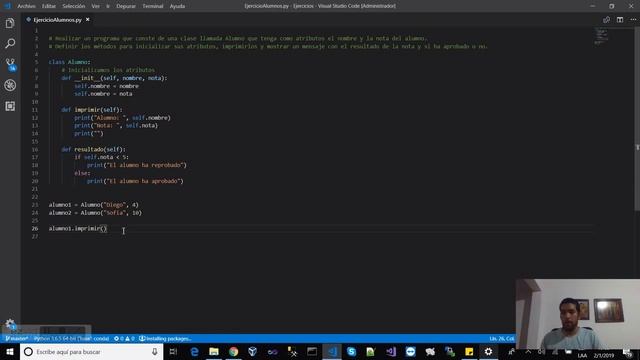
Task: Open the Source Control view
Action: (10, 64)
